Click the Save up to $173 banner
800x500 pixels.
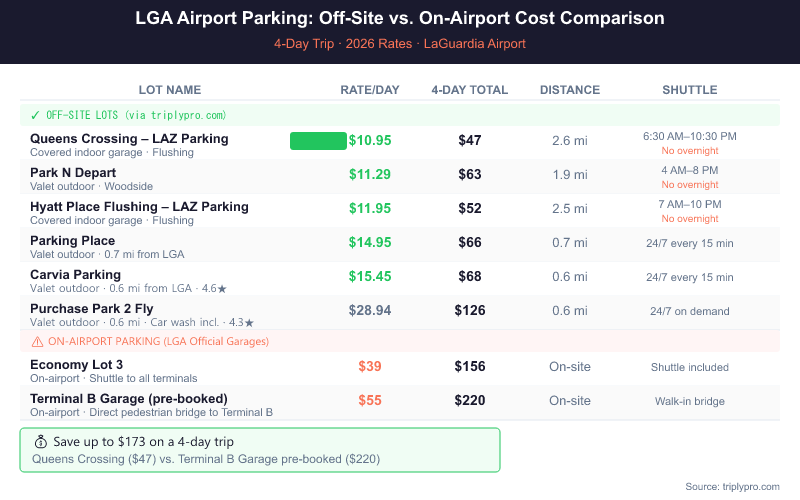coord(260,450)
